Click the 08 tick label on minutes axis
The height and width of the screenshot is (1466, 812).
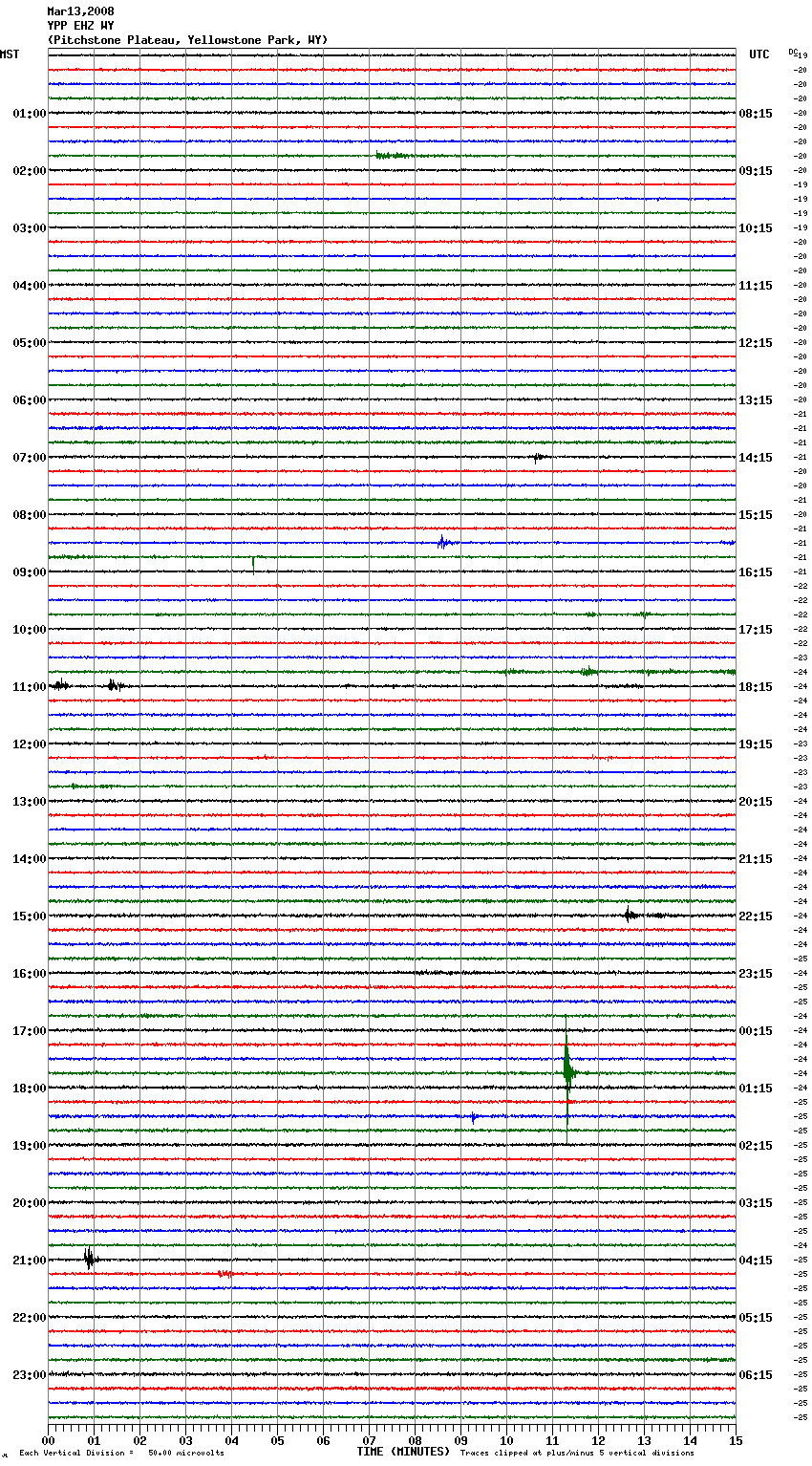415,1440
